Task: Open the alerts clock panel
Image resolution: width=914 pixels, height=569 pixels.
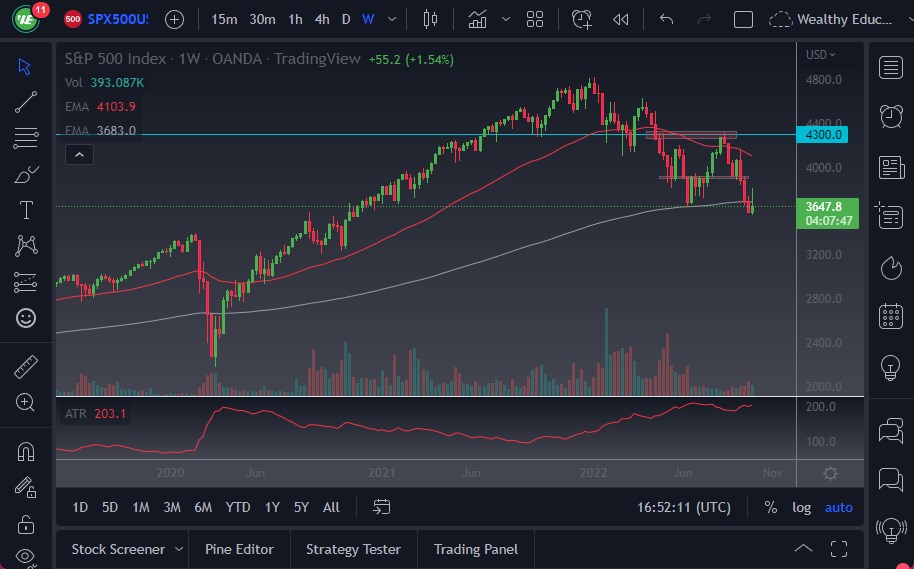Action: pyautogui.click(x=890, y=116)
